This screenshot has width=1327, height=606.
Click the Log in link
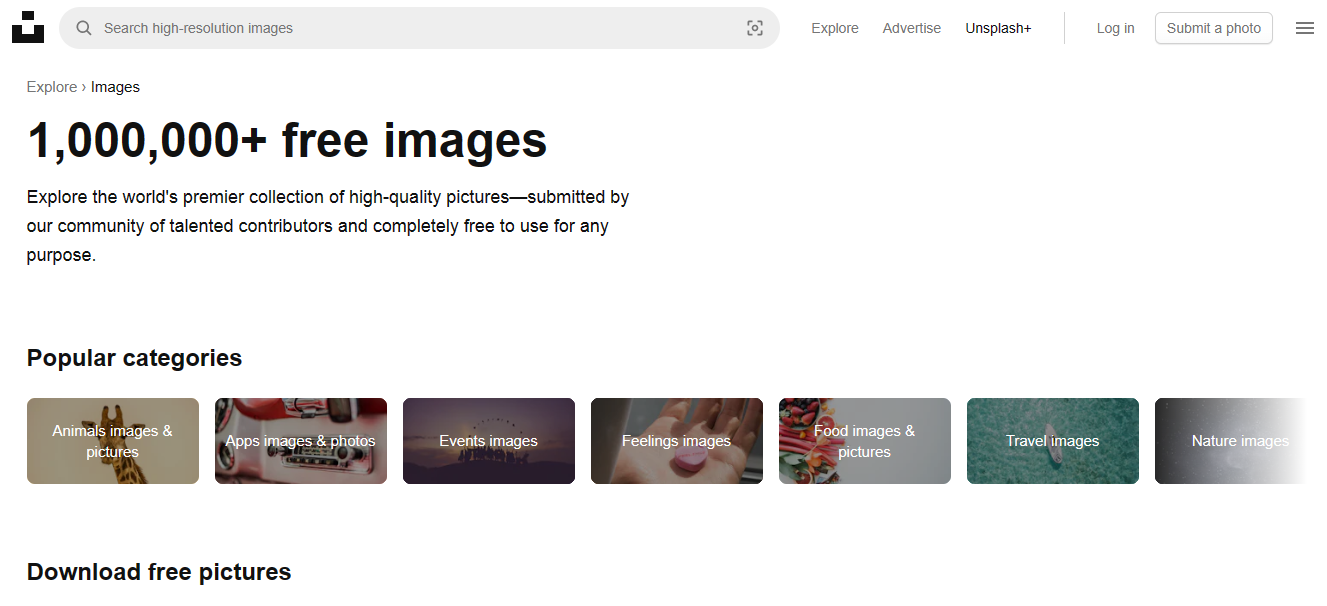[x=1115, y=28]
